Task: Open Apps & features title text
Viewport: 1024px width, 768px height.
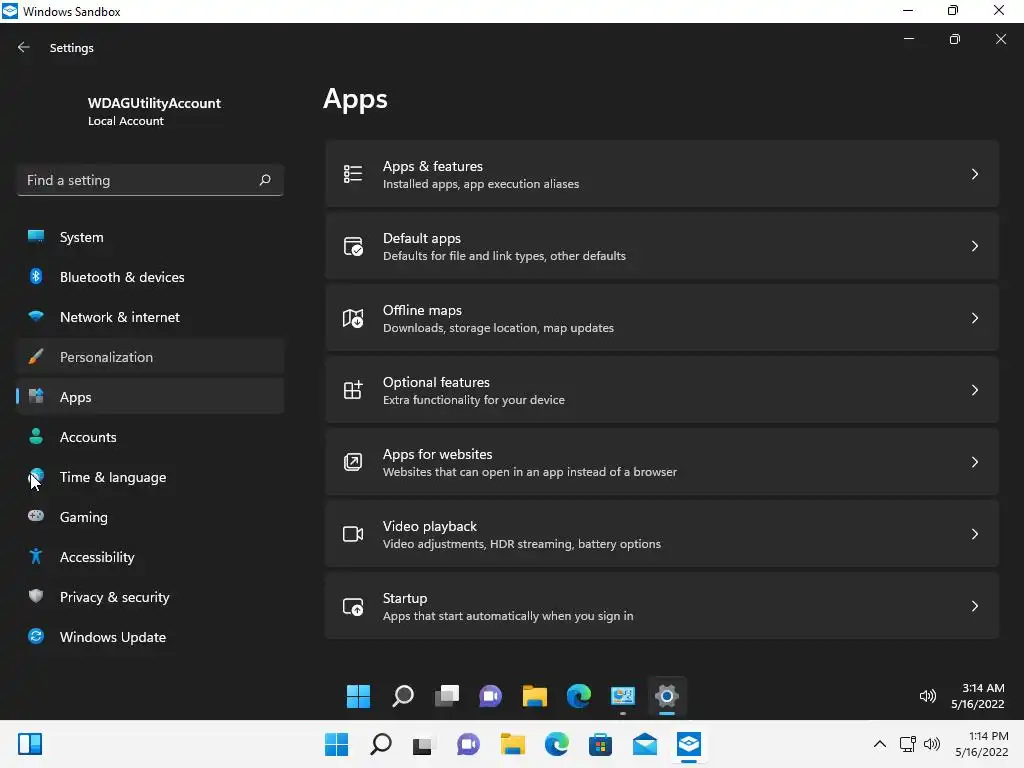Action: (x=432, y=167)
